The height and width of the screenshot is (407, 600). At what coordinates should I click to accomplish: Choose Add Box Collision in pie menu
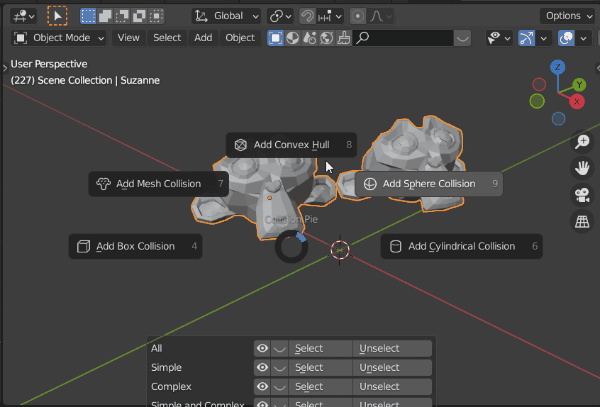pyautogui.click(x=135, y=246)
